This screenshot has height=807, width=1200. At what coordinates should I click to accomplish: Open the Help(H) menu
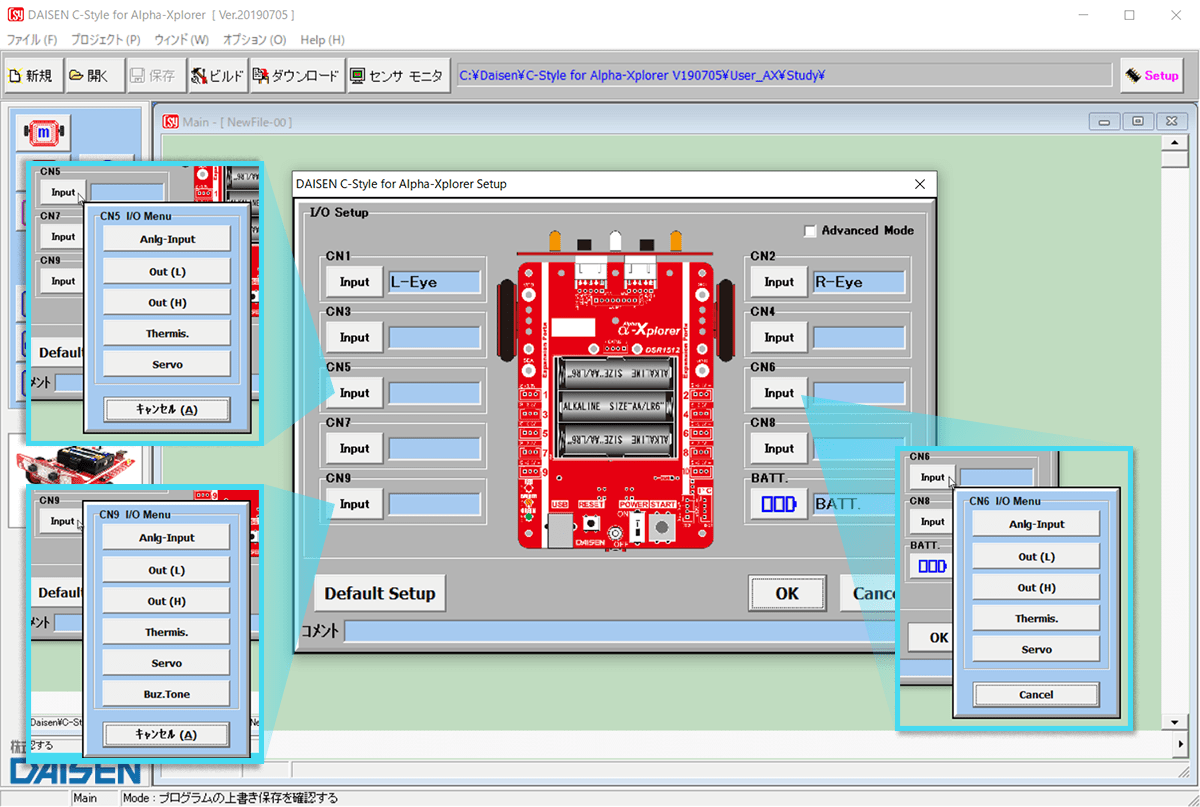[x=322, y=40]
